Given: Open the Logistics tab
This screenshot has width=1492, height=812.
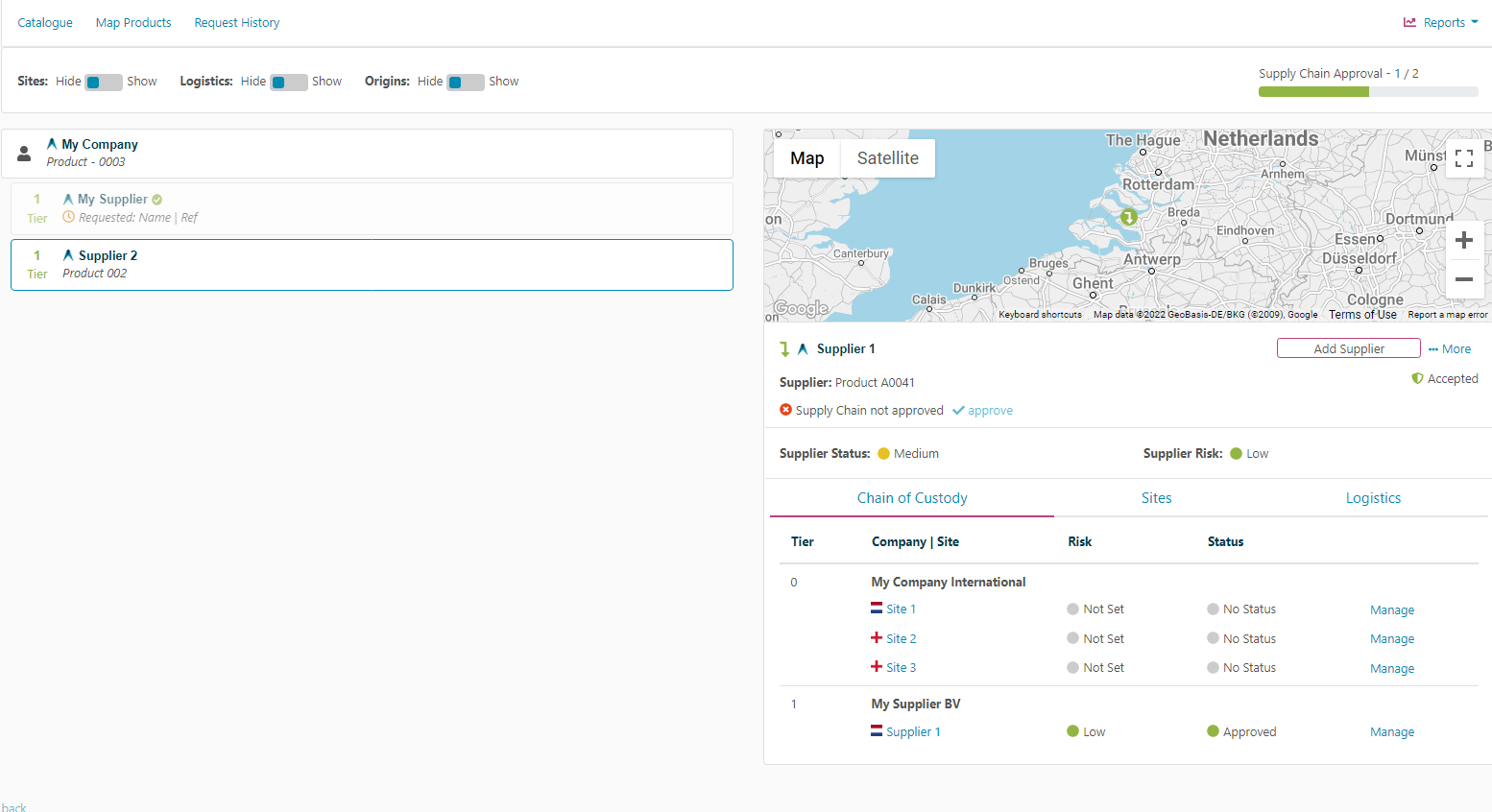Looking at the screenshot, I should click(x=1372, y=498).
